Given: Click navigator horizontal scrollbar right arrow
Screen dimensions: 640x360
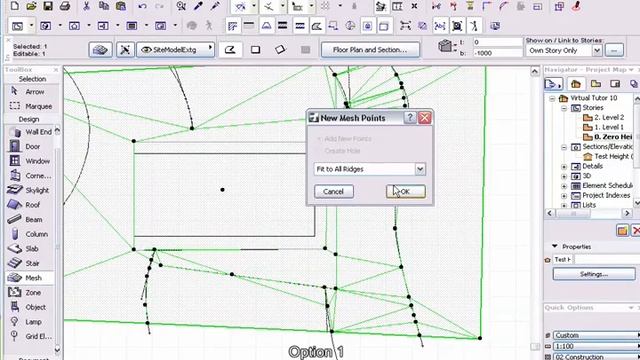Looking at the screenshot, I should coord(627,213).
